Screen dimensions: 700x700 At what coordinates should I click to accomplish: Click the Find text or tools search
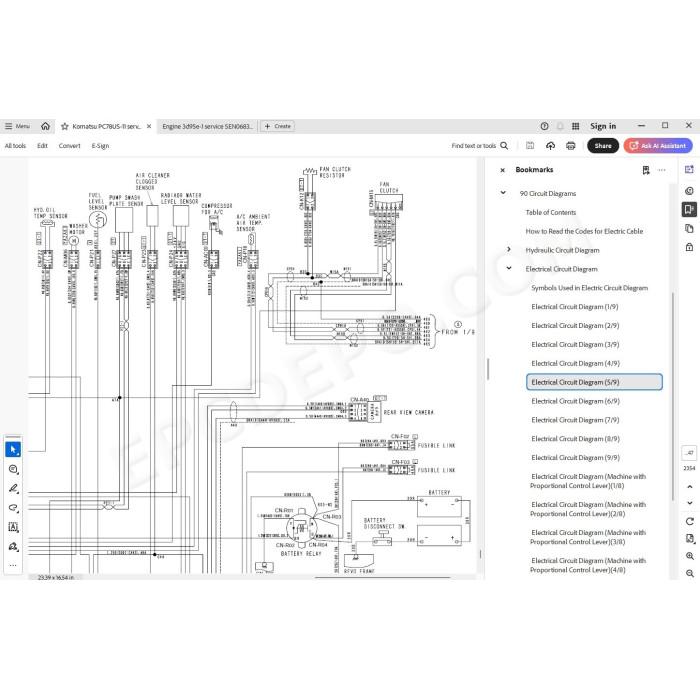pos(479,146)
